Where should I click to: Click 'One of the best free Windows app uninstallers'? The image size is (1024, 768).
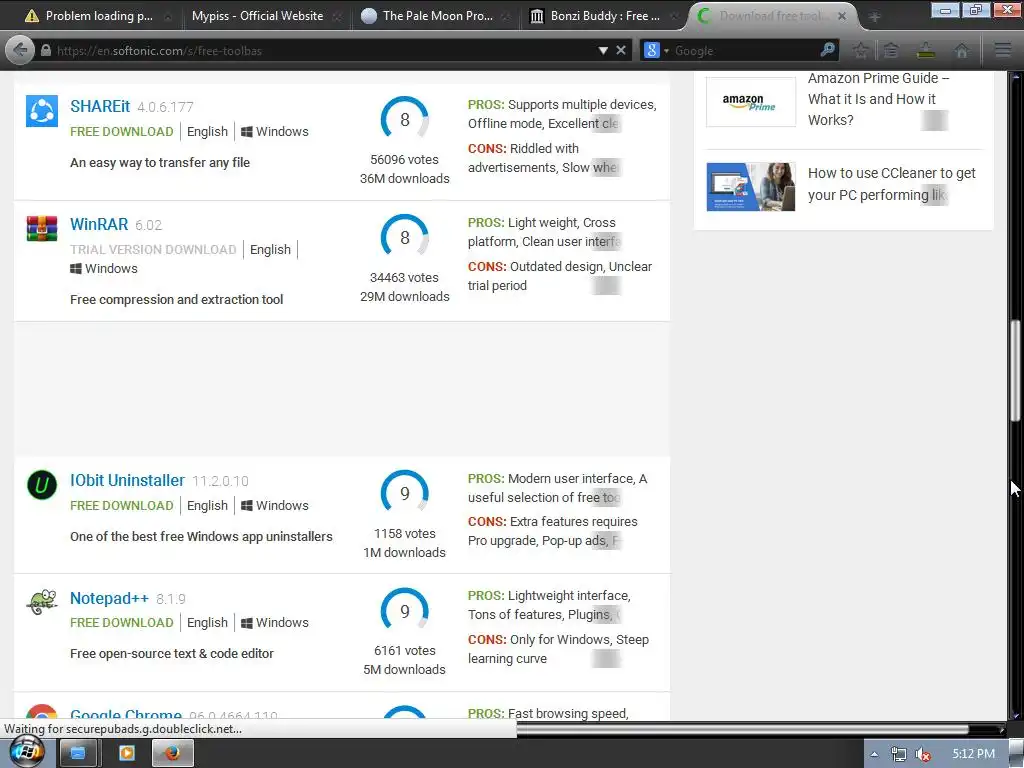tap(201, 536)
